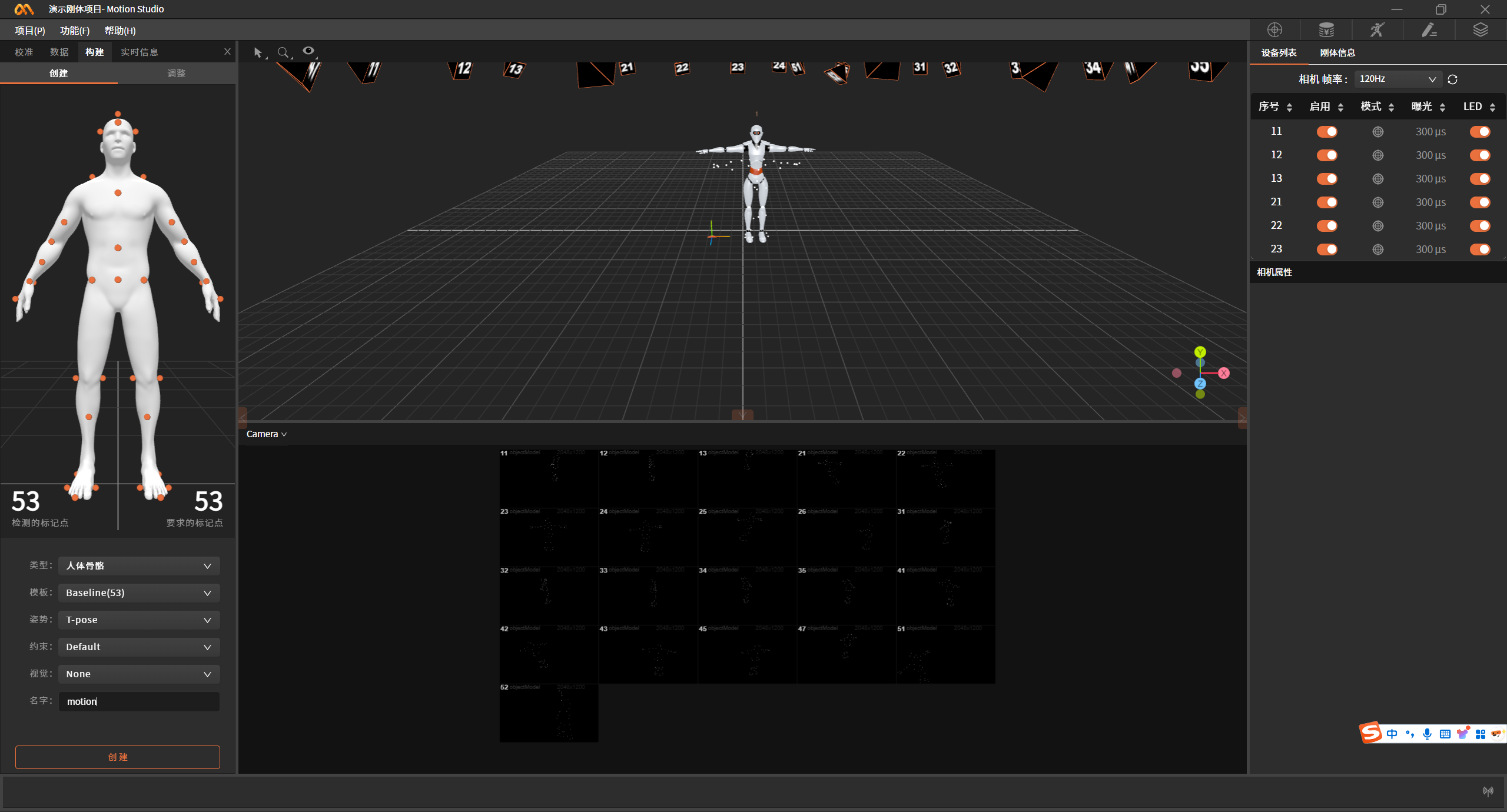Click the name field containing motion
1507x812 pixels.
click(x=139, y=701)
